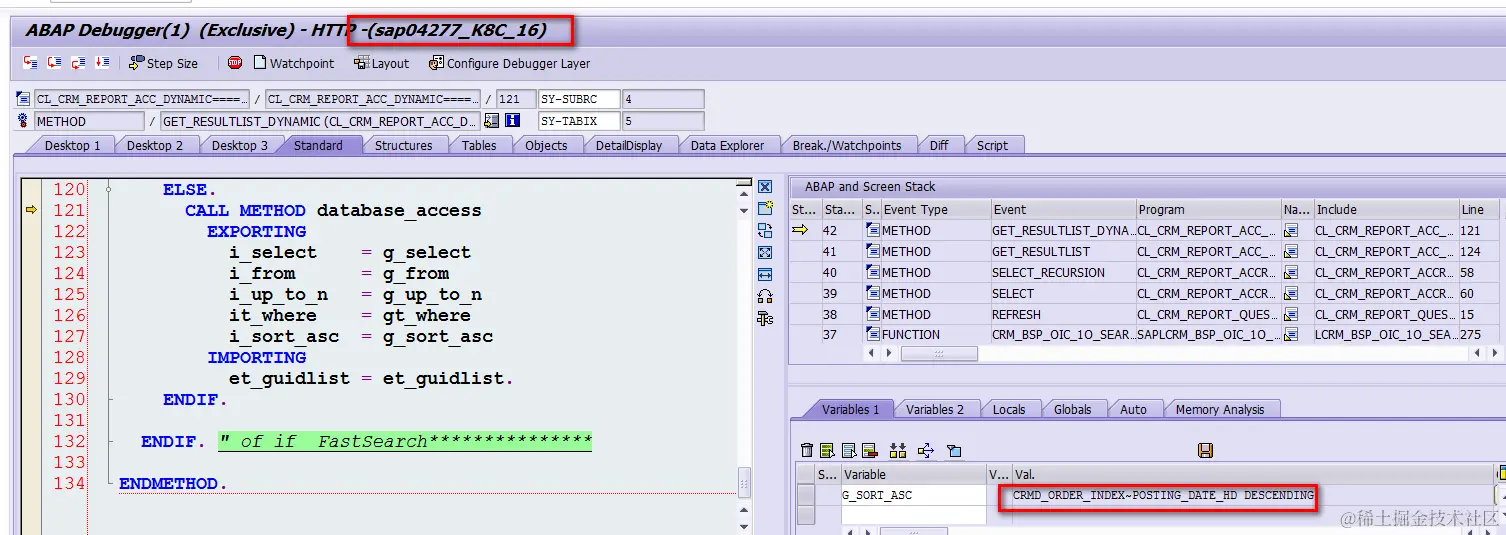The image size is (1506, 535).
Task: Click the maximize tool (full screen) icon
Action: [x=765, y=252]
